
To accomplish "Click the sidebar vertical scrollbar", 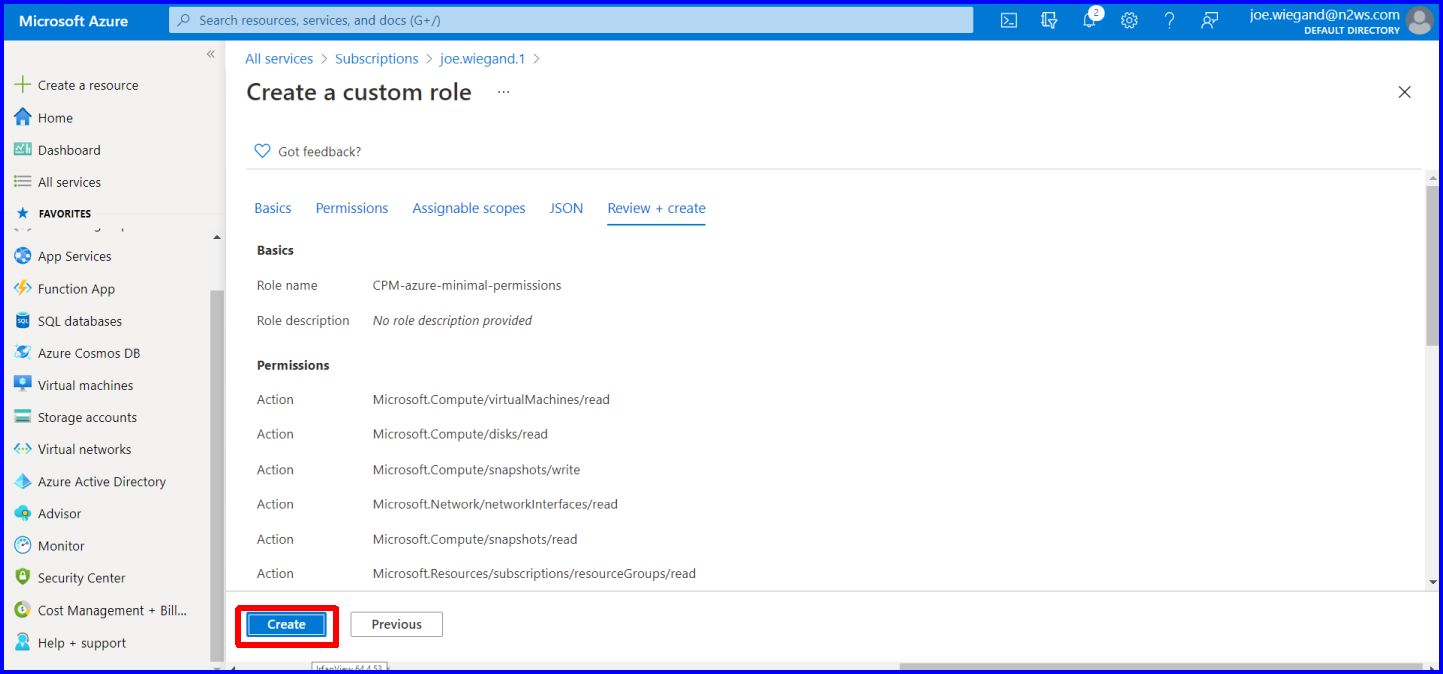I will [217, 474].
